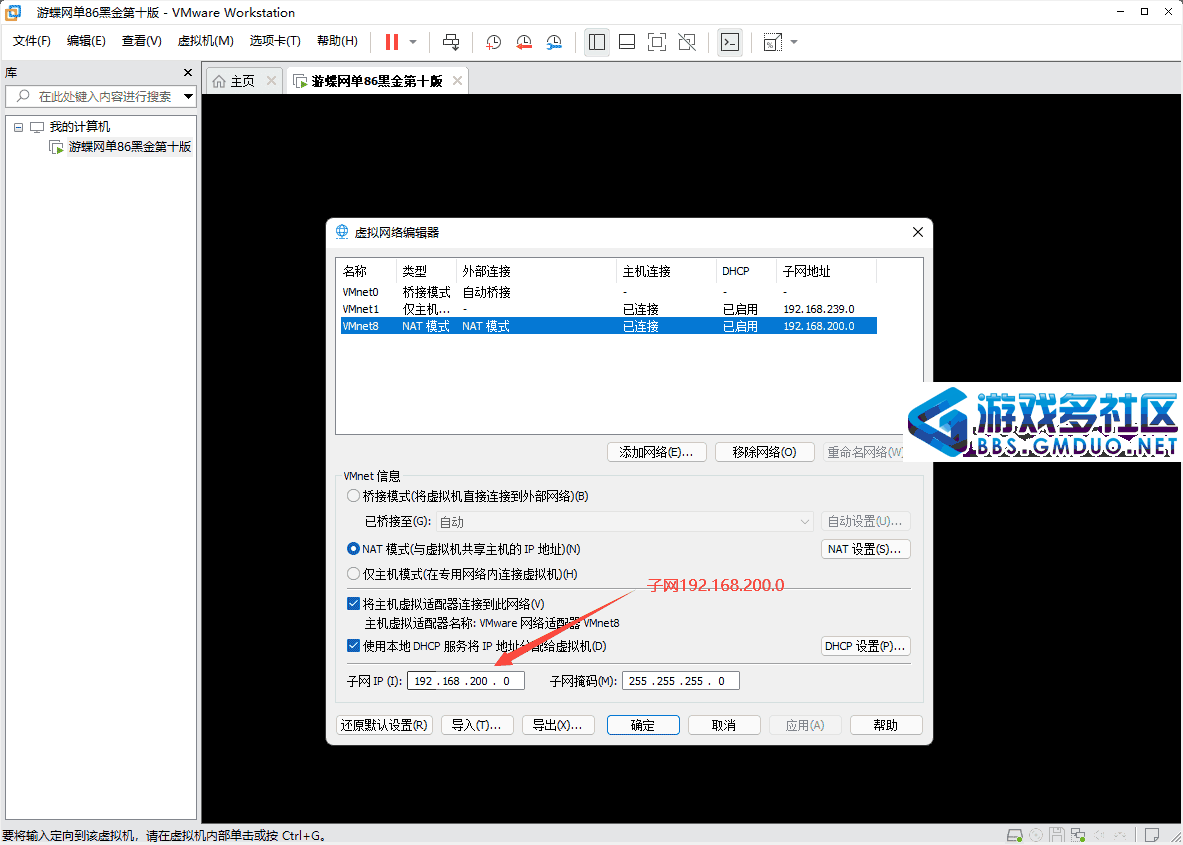Click the 导入(T)... button
The height and width of the screenshot is (845, 1183).
click(x=477, y=725)
